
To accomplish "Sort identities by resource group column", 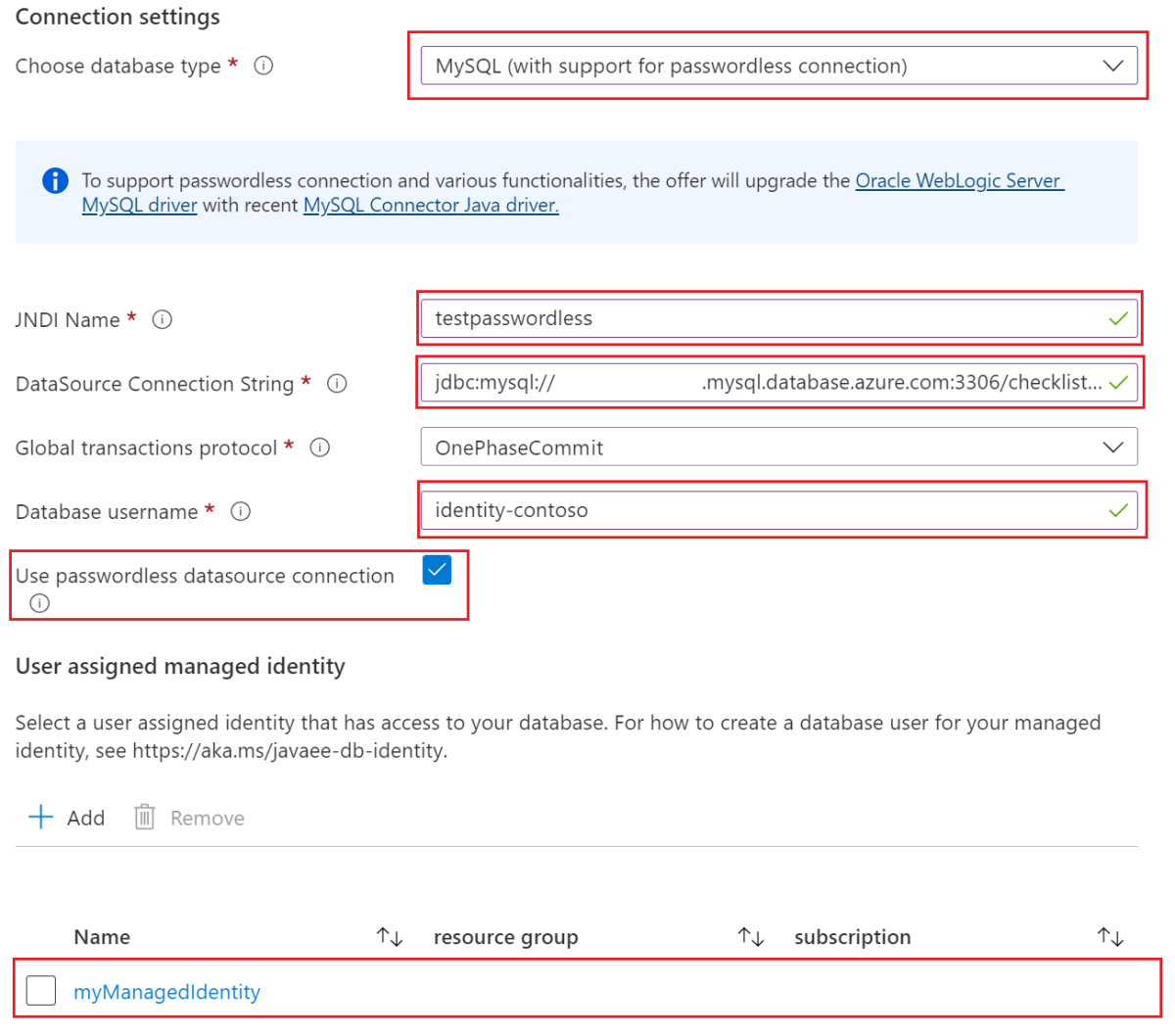I will pyautogui.click(x=750, y=937).
